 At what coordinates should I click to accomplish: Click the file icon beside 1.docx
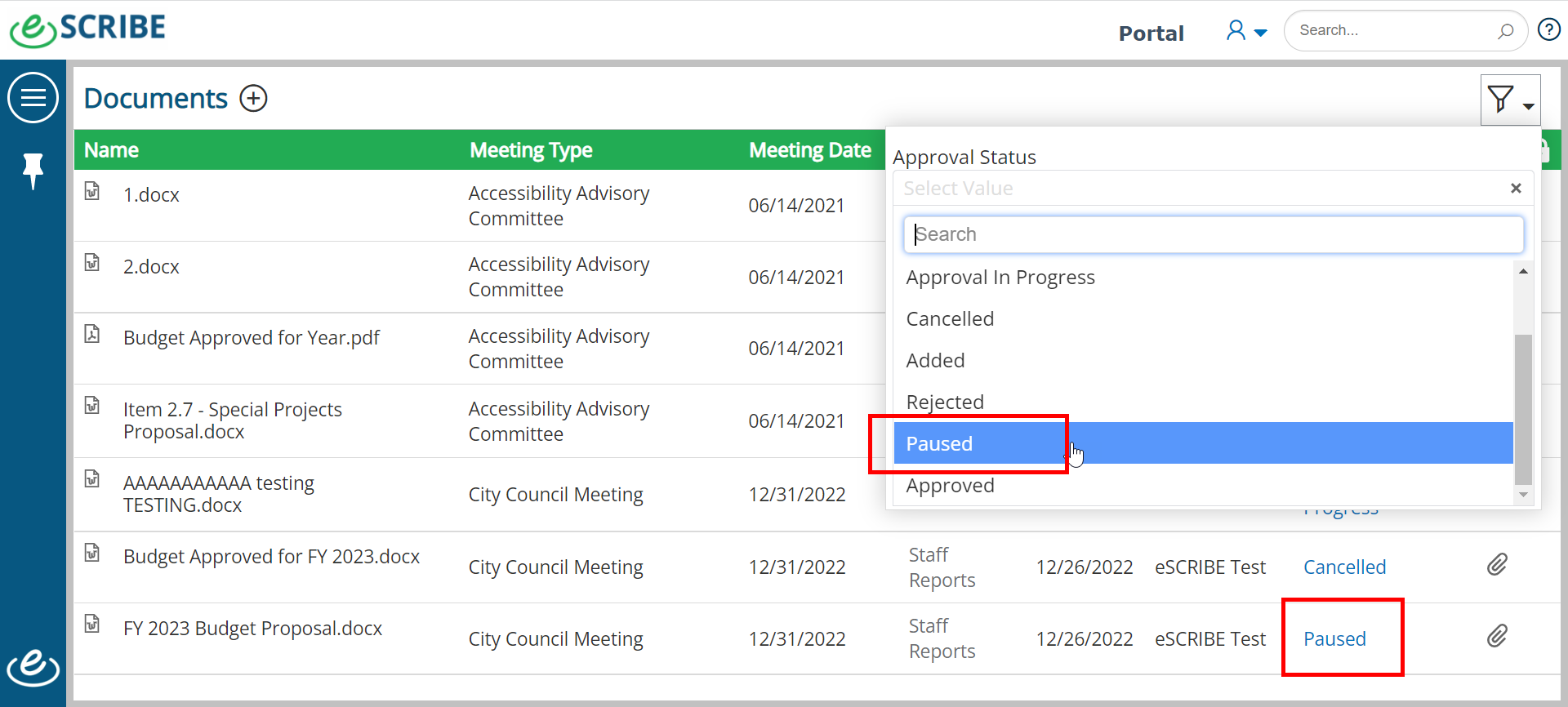[92, 191]
